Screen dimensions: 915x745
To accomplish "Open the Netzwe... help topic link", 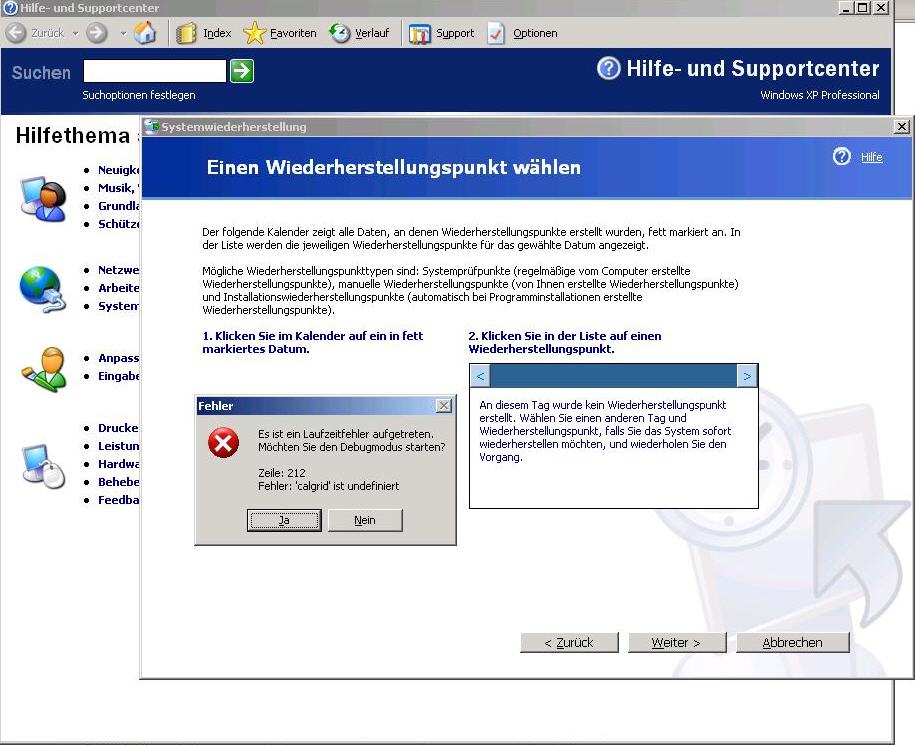I will pos(118,270).
